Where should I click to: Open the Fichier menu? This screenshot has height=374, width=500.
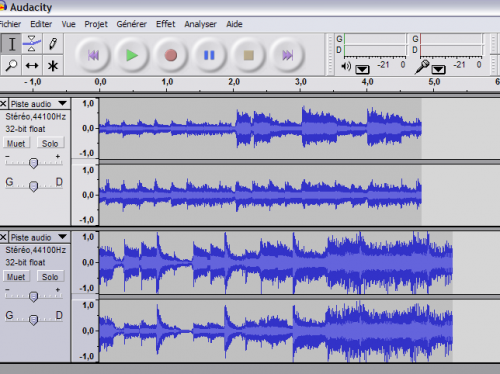(10, 24)
